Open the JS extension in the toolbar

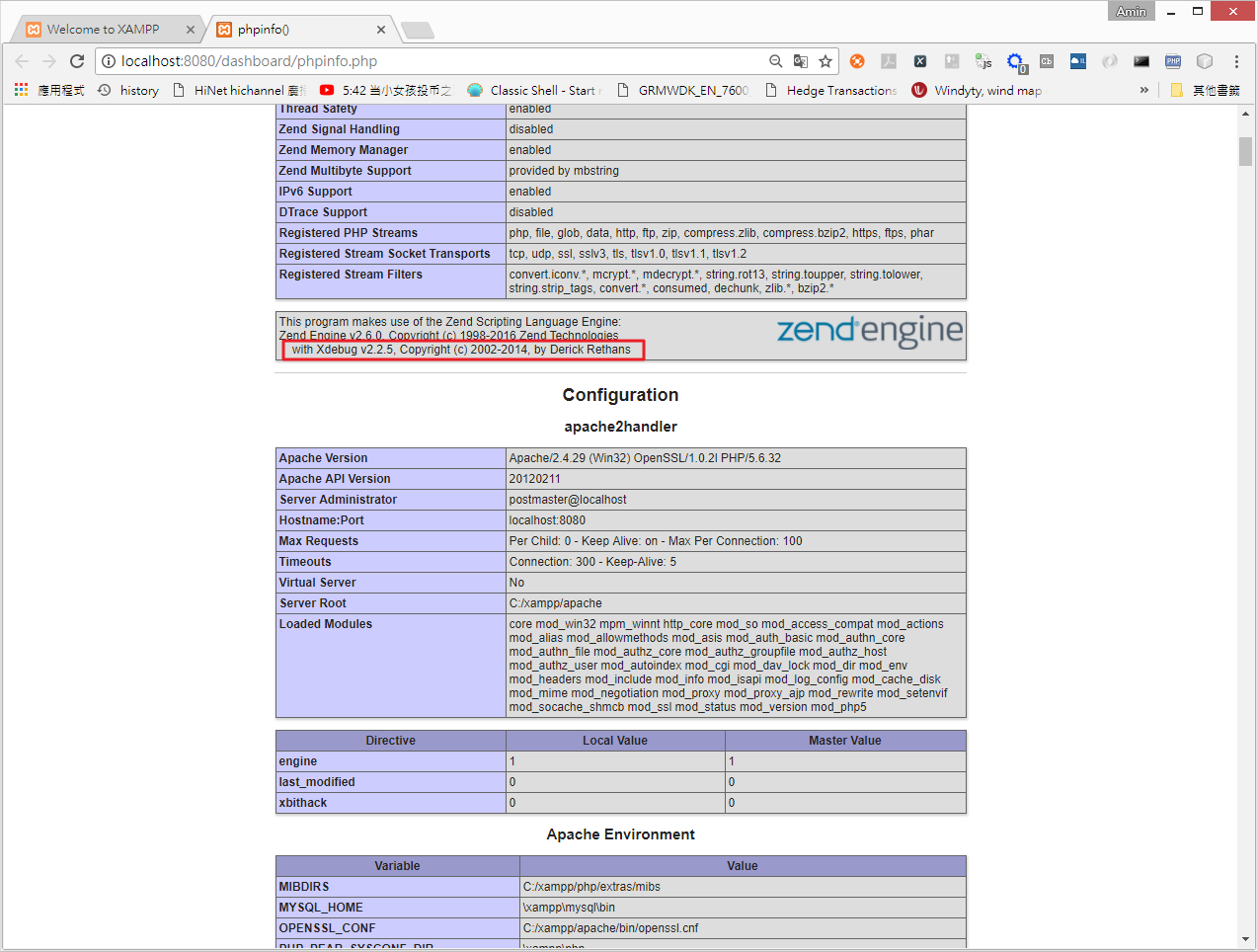click(983, 61)
